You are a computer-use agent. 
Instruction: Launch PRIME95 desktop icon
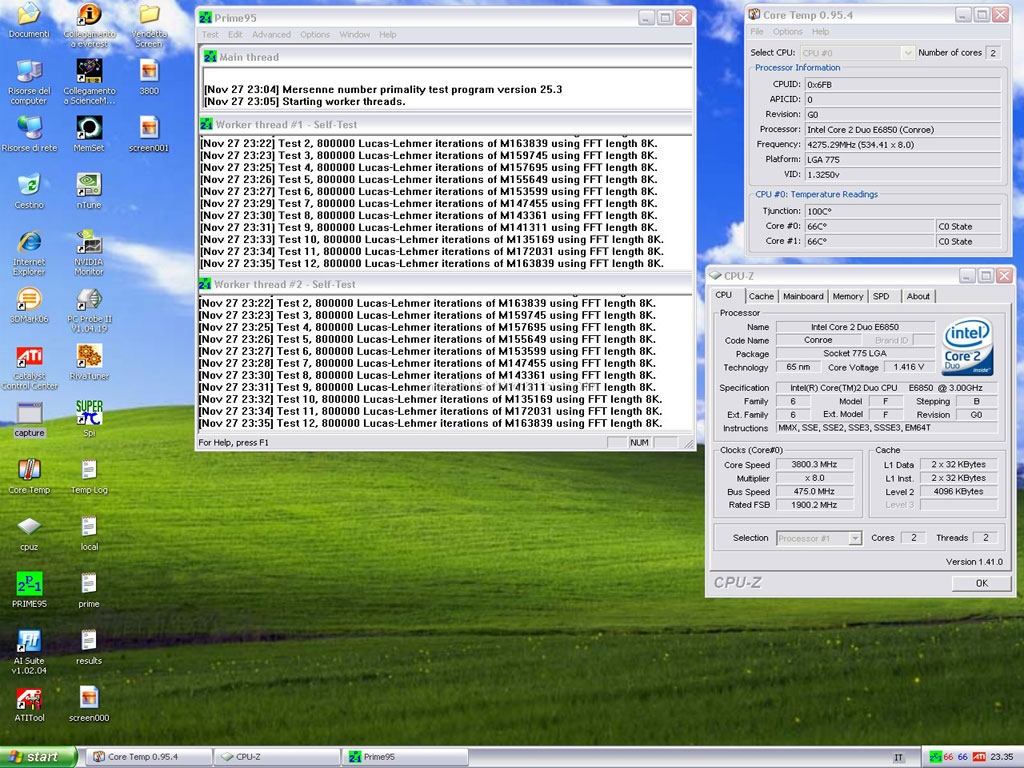coord(29,590)
